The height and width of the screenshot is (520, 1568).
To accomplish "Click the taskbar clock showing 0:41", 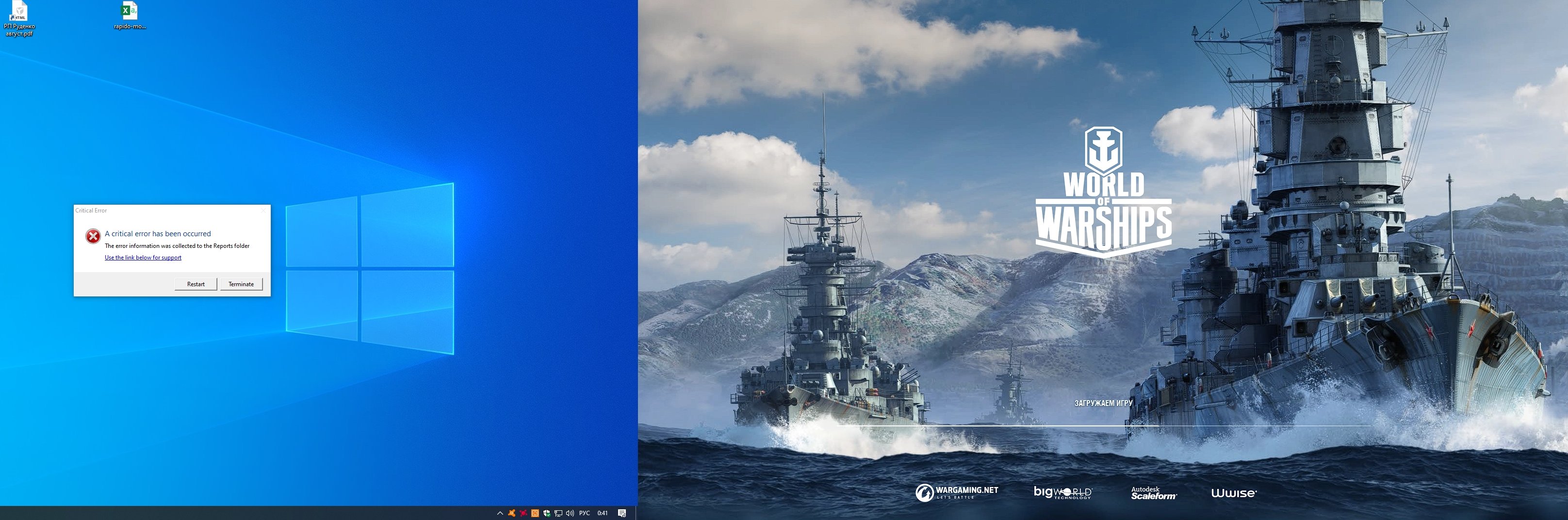I will 603,513.
